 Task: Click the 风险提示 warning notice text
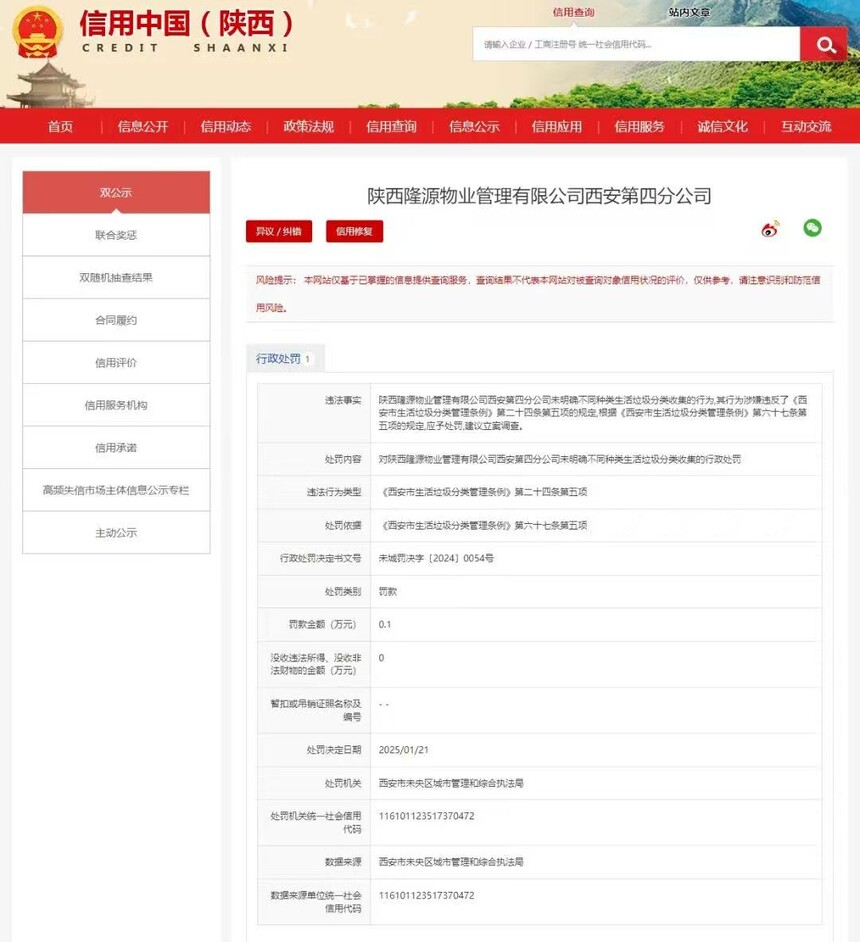pos(538,294)
